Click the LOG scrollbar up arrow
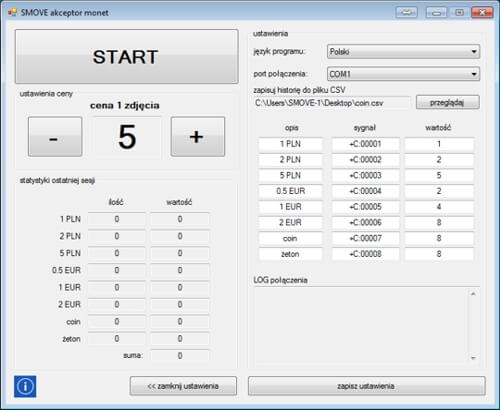This screenshot has height=410, width=500. [x=473, y=294]
